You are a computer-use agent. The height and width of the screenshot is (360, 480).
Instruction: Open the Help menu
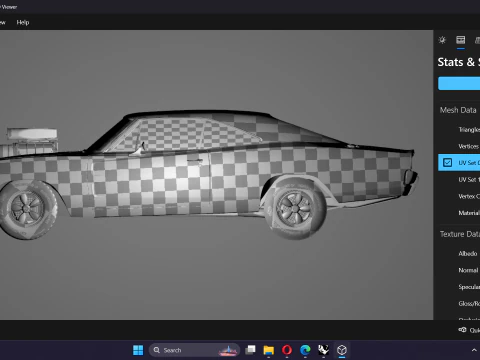[23, 22]
